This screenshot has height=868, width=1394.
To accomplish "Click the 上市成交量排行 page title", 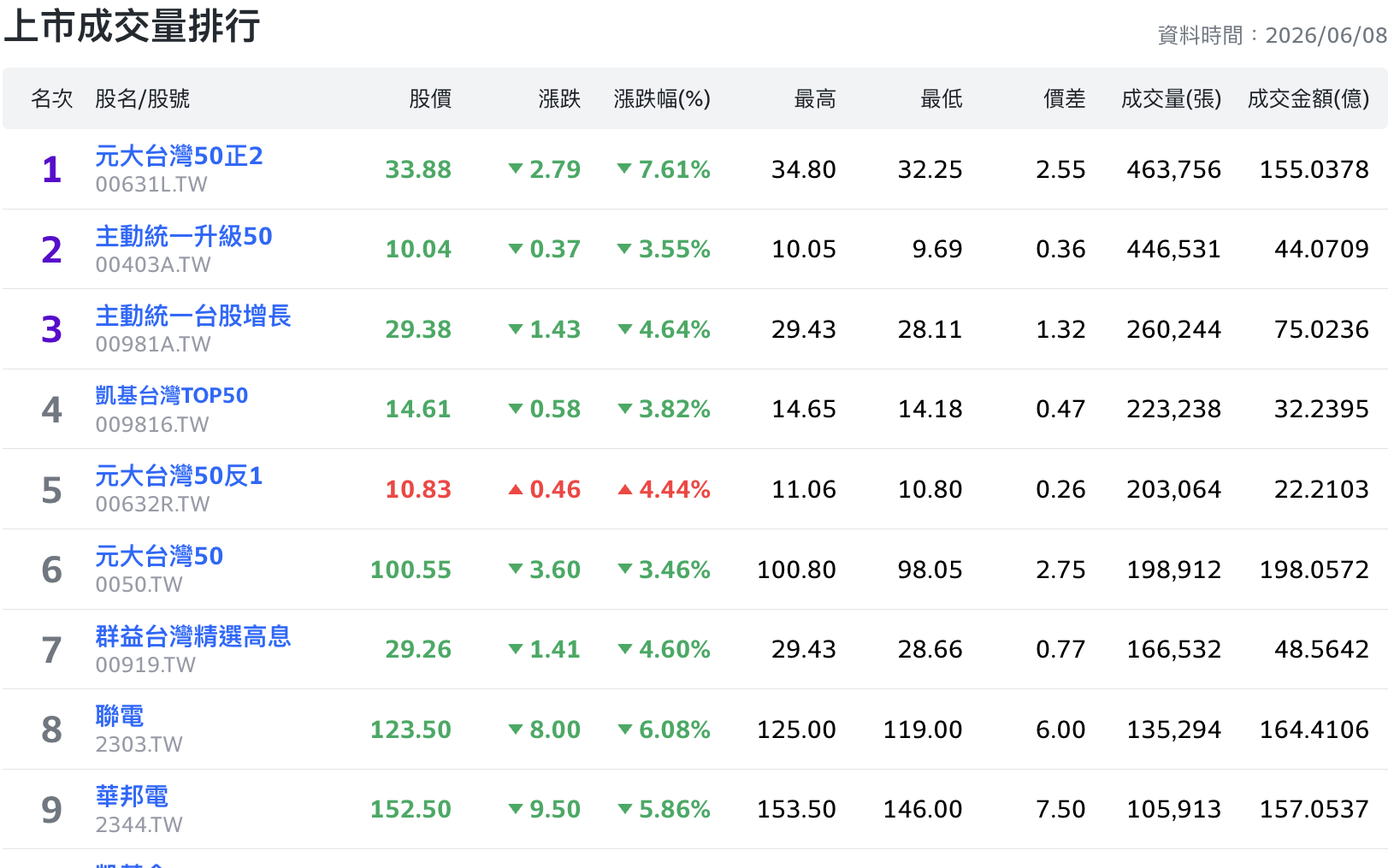I will (132, 26).
